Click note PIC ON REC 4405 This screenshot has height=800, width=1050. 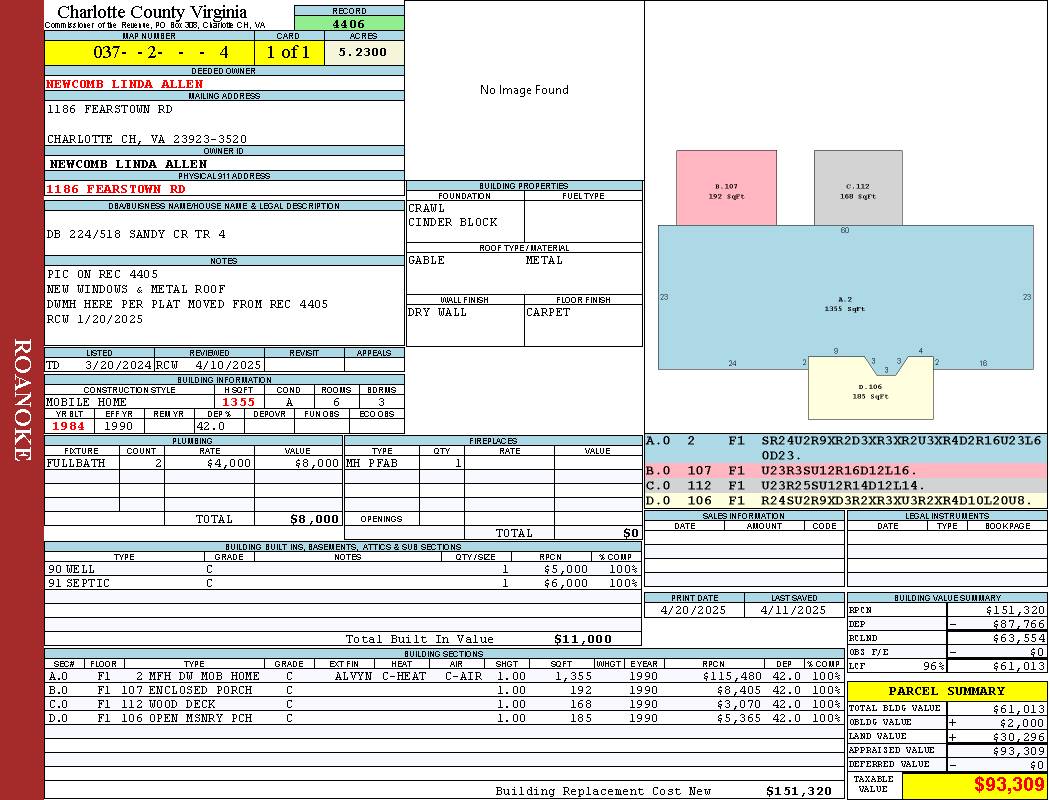click(x=102, y=274)
